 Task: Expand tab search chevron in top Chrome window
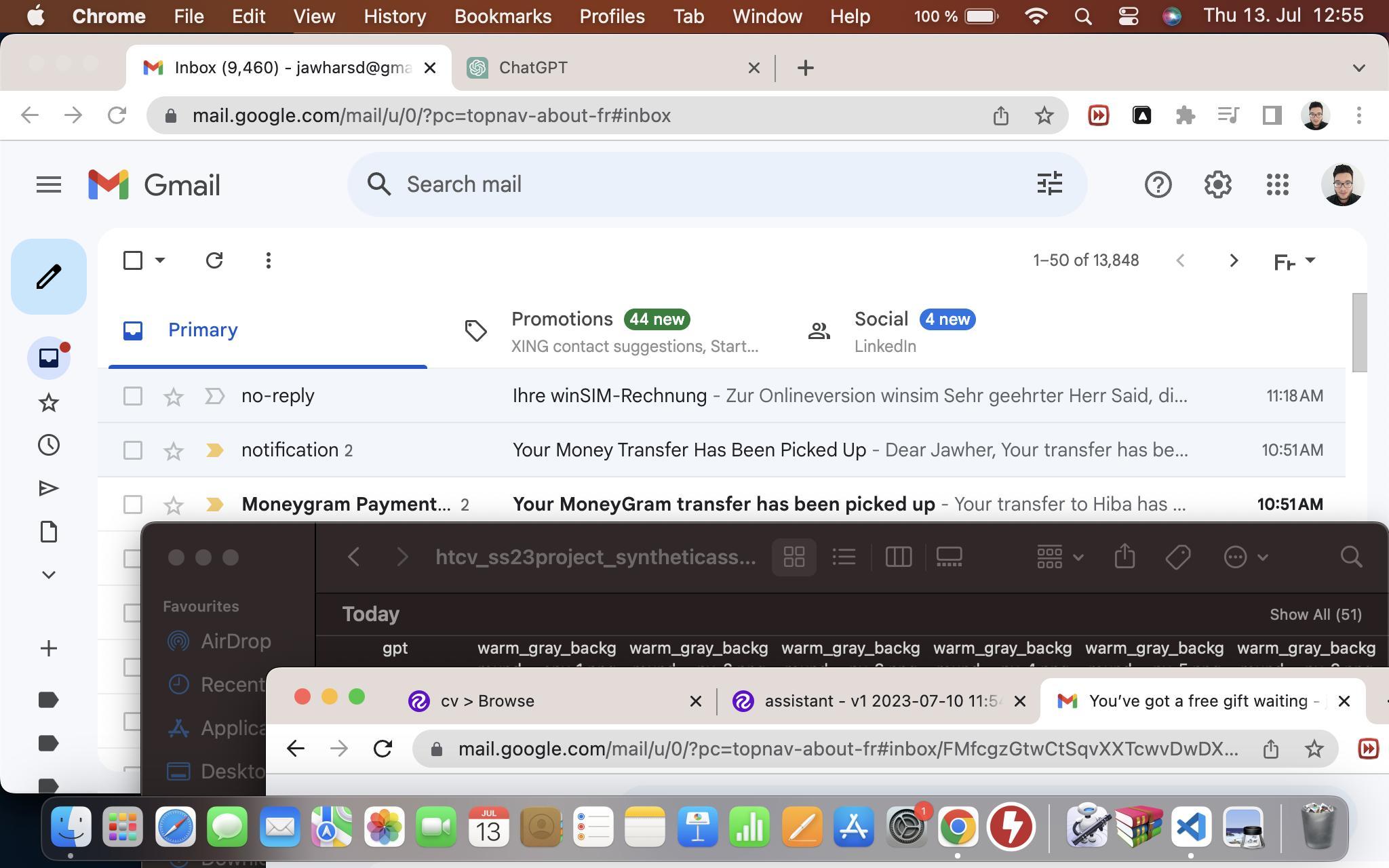(1358, 68)
